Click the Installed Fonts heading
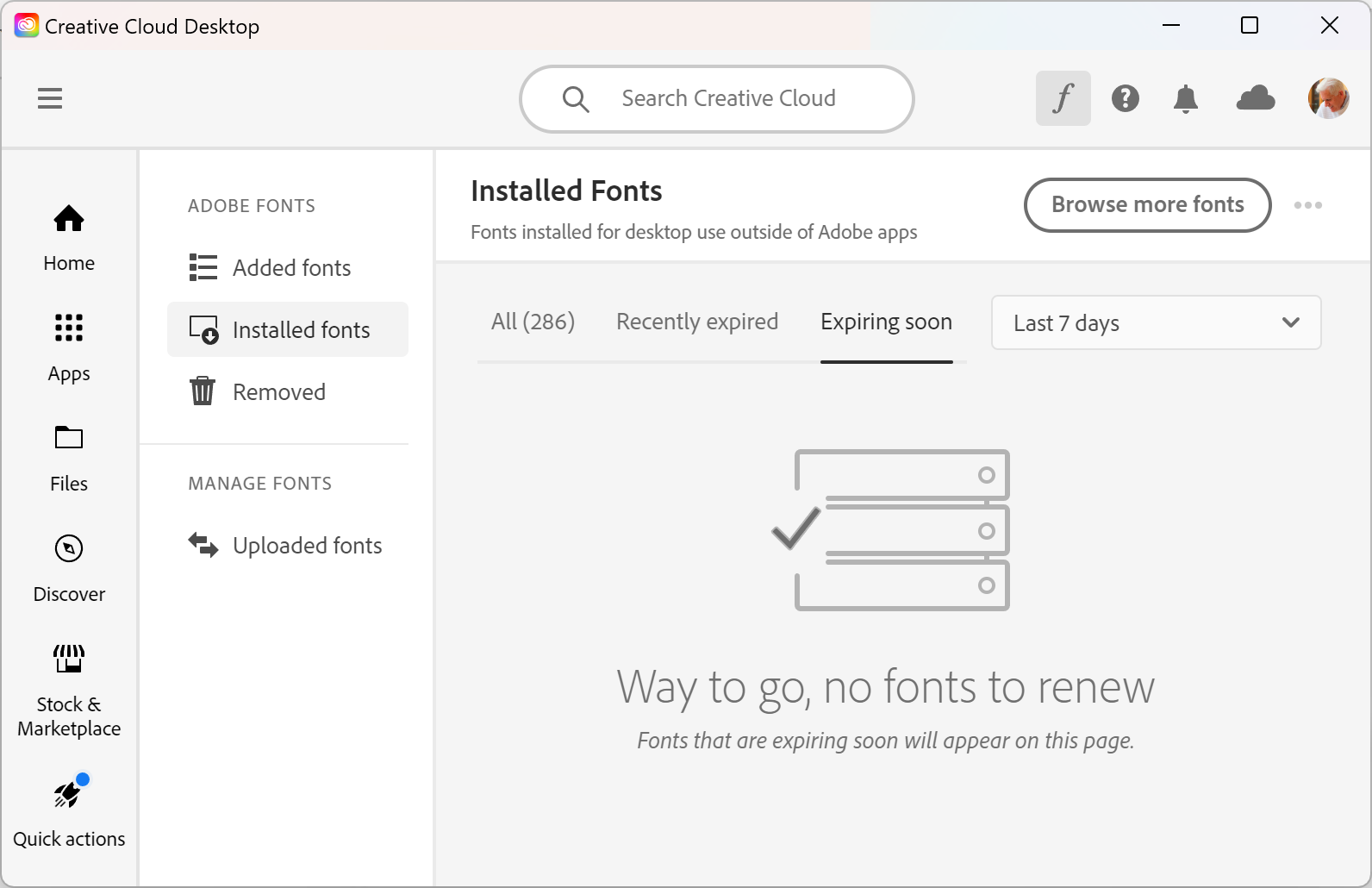1372x888 pixels. coord(566,191)
